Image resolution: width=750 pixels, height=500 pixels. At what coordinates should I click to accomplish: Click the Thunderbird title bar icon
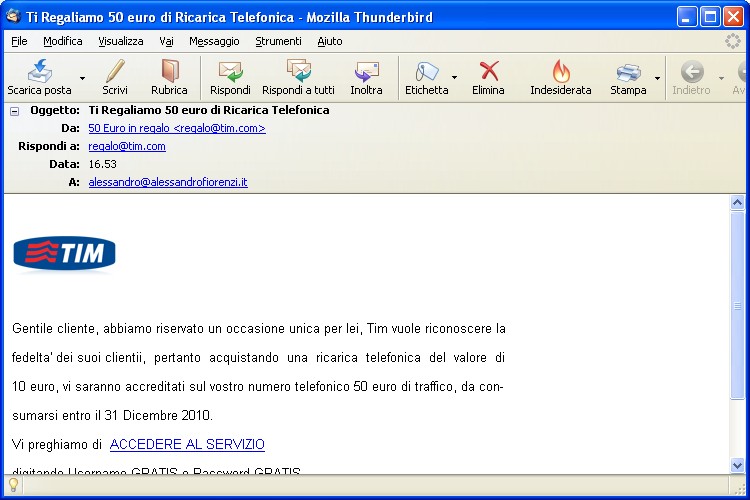pyautogui.click(x=13, y=17)
